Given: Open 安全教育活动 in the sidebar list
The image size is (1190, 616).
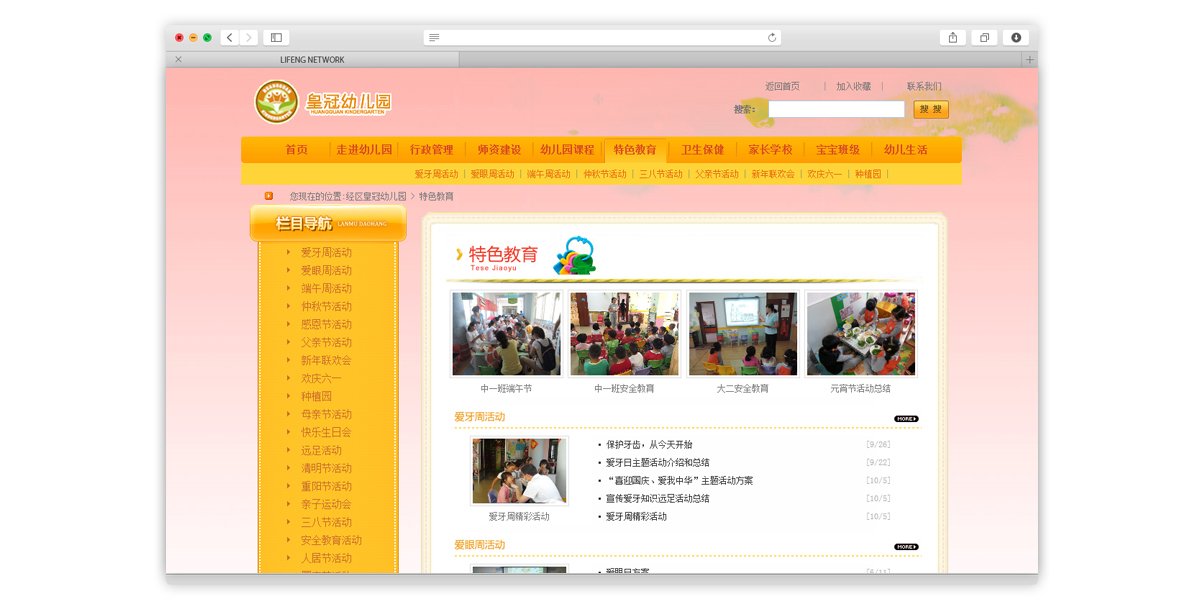Looking at the screenshot, I should pos(332,540).
